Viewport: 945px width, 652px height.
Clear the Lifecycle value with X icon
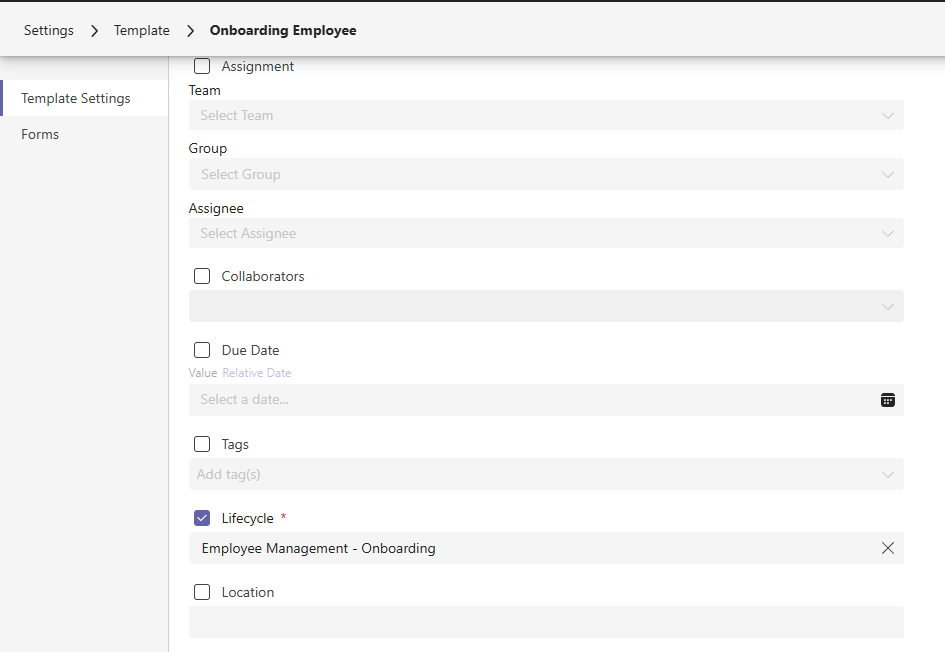(x=887, y=548)
